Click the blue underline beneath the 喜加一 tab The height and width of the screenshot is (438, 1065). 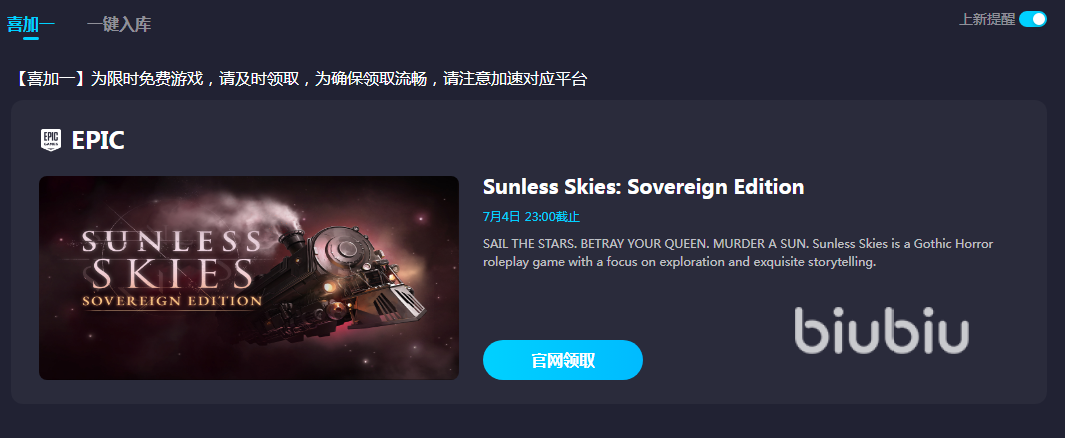[31, 38]
